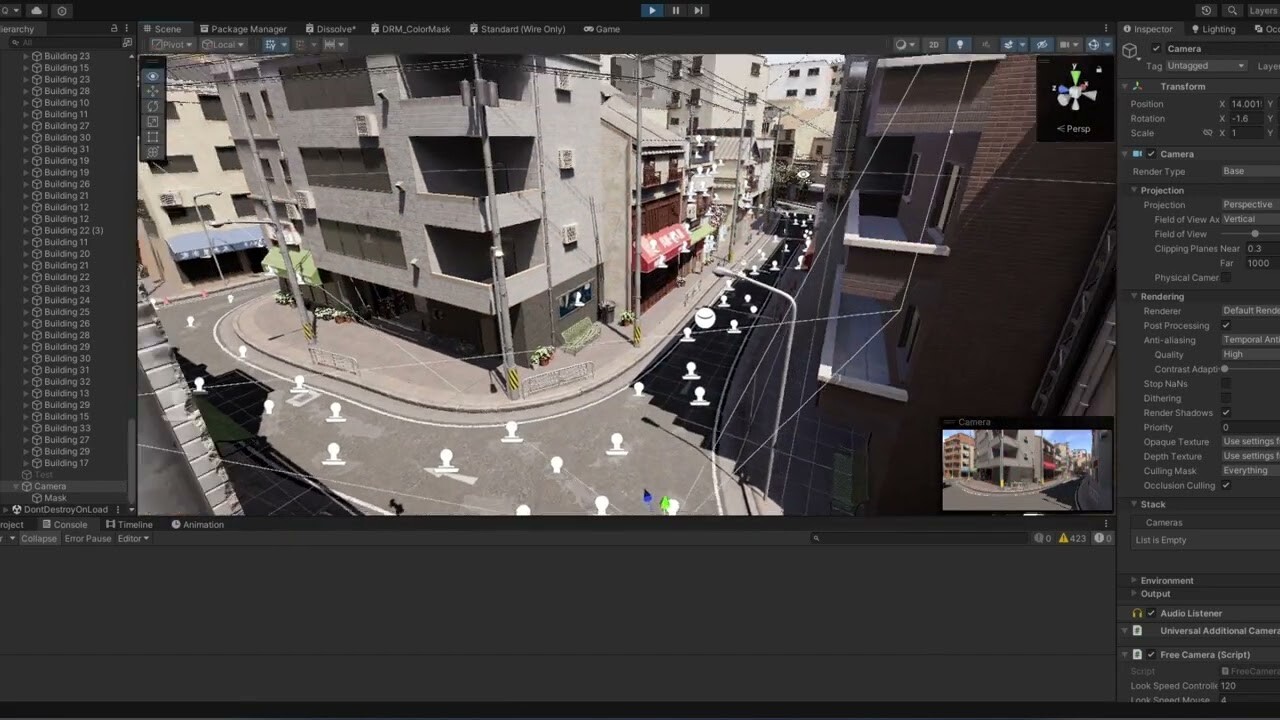
Task: Disable Render Shadows checkbox
Action: 1226,413
